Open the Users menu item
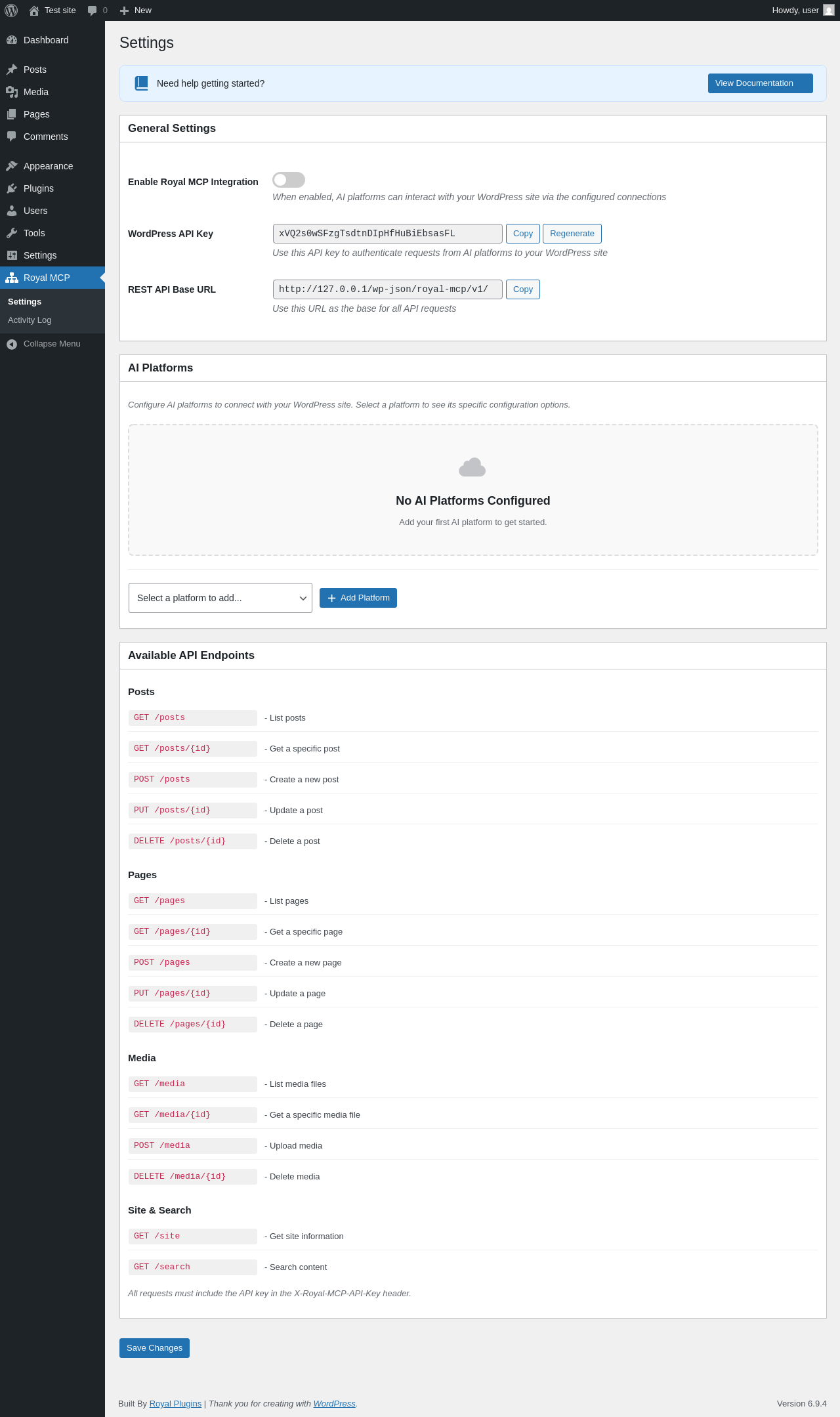 [x=52, y=211]
